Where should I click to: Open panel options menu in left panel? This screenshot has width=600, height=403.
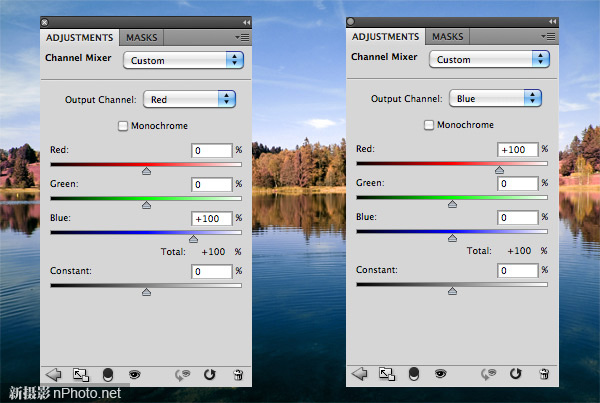coord(242,38)
